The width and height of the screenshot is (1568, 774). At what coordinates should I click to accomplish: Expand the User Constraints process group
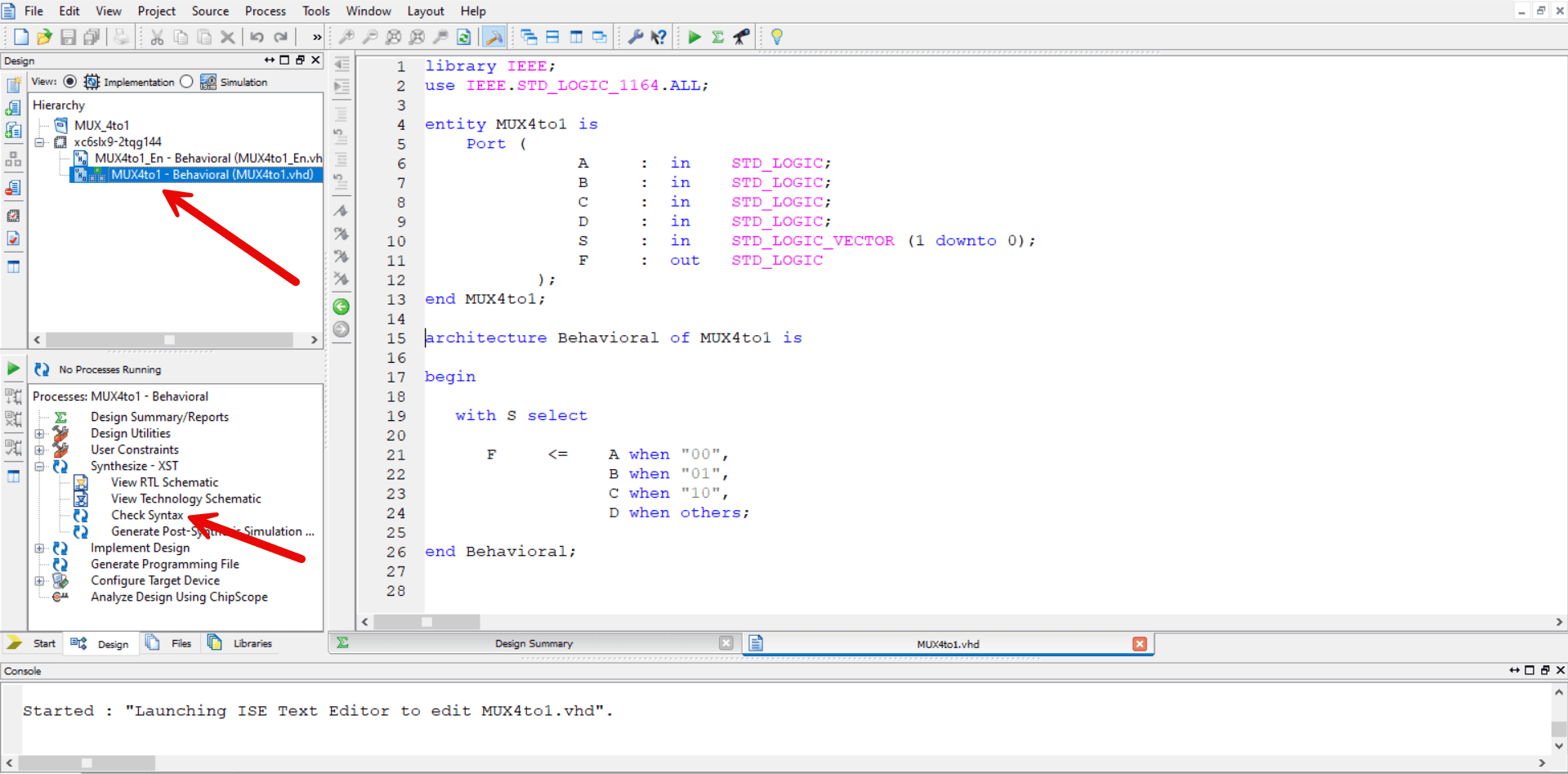(40, 450)
